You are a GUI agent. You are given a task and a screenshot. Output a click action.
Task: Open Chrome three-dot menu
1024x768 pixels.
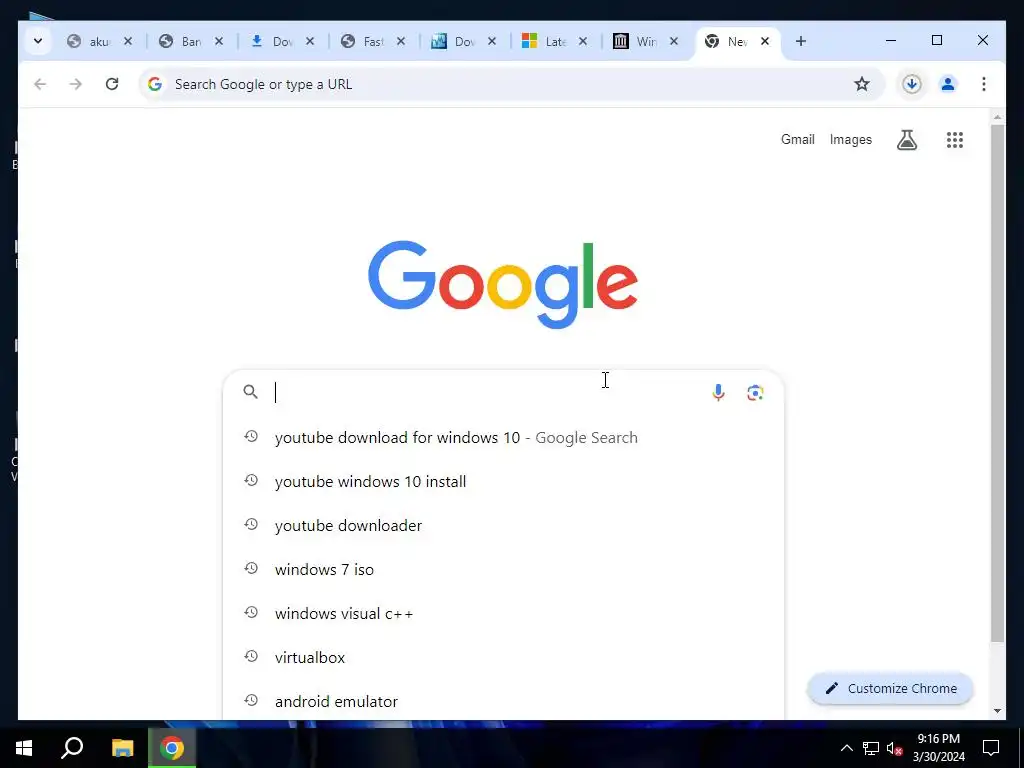click(984, 84)
